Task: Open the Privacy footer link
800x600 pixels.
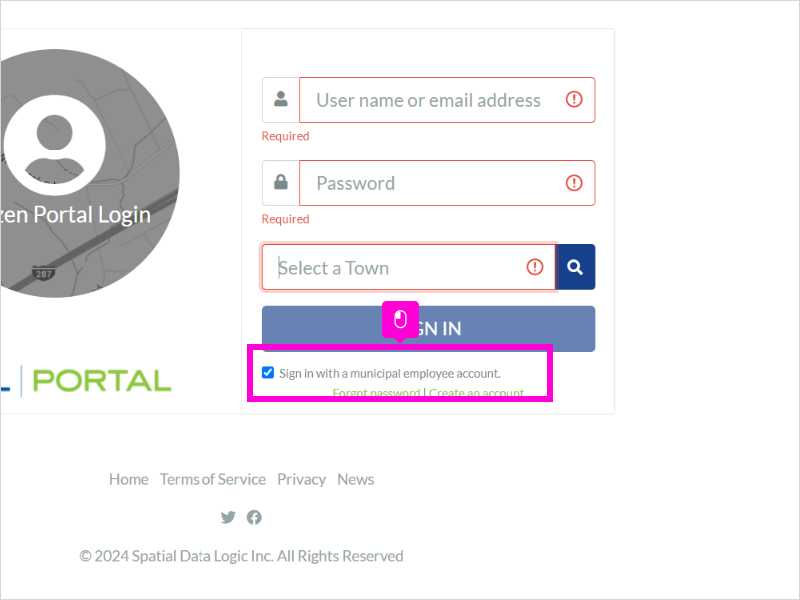Action: click(x=302, y=479)
